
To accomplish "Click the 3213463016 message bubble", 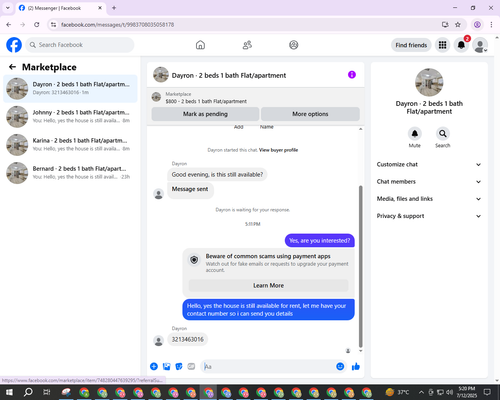I will click(x=188, y=340).
